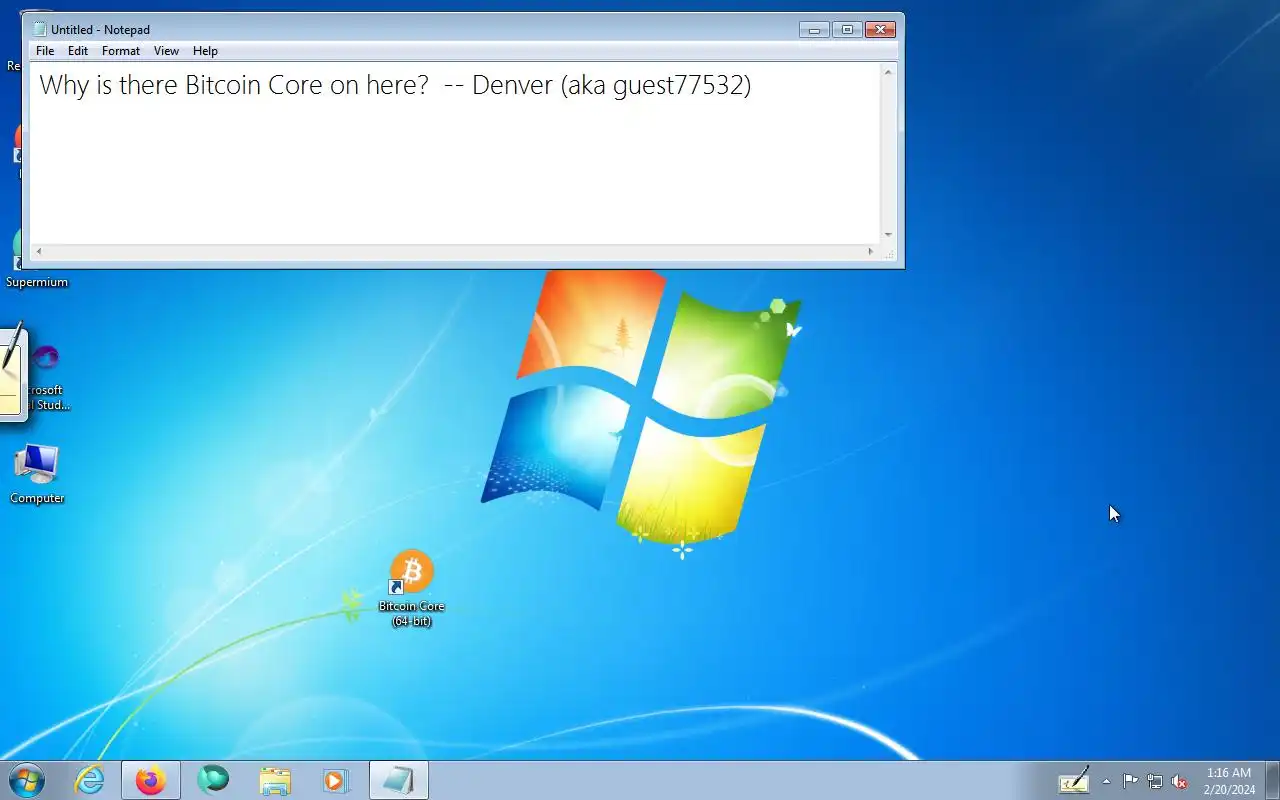Minimize the Notepad window

(814, 29)
